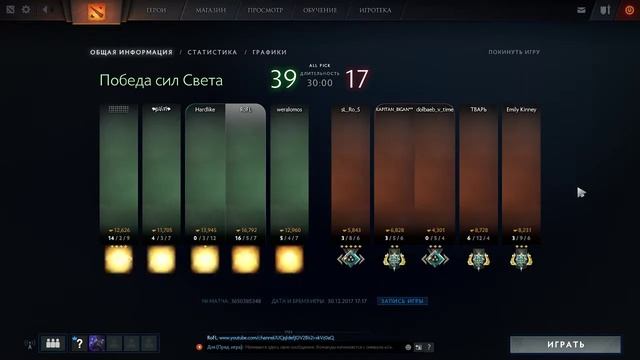
Task: Select the ОБЩАЯ ИНФОРМАЦИЯ tab
Action: coord(131,52)
